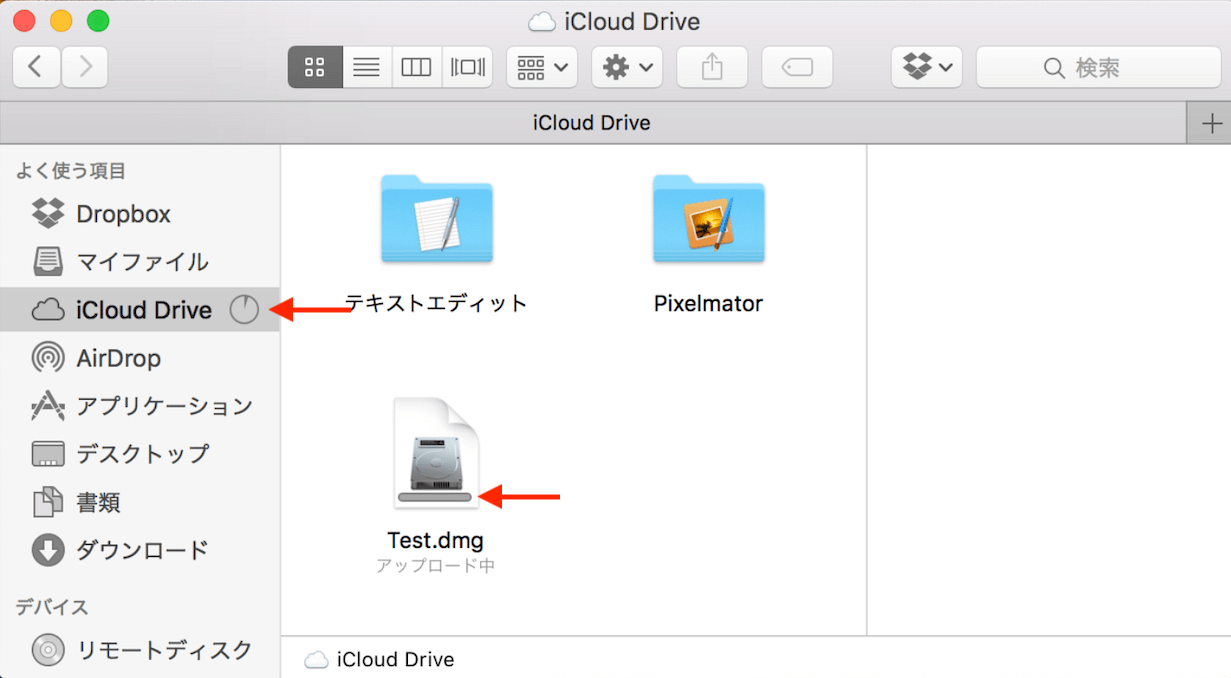Switch to icon view
The width and height of the screenshot is (1231, 678).
(x=315, y=68)
